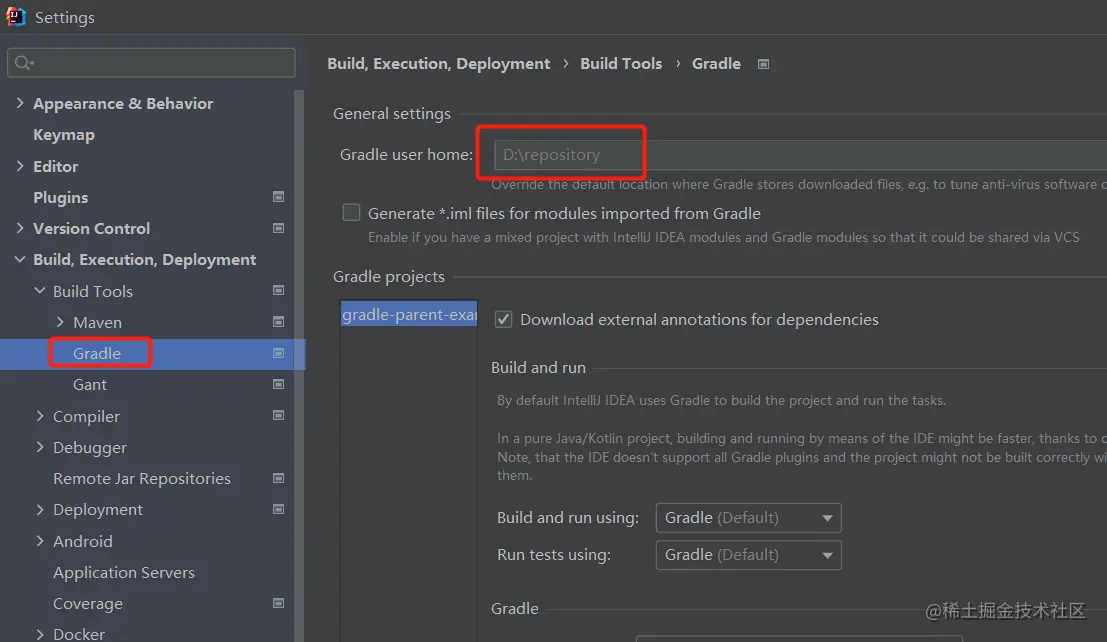The height and width of the screenshot is (642, 1107).
Task: Select gradle-parent-example project in list
Action: click(409, 314)
